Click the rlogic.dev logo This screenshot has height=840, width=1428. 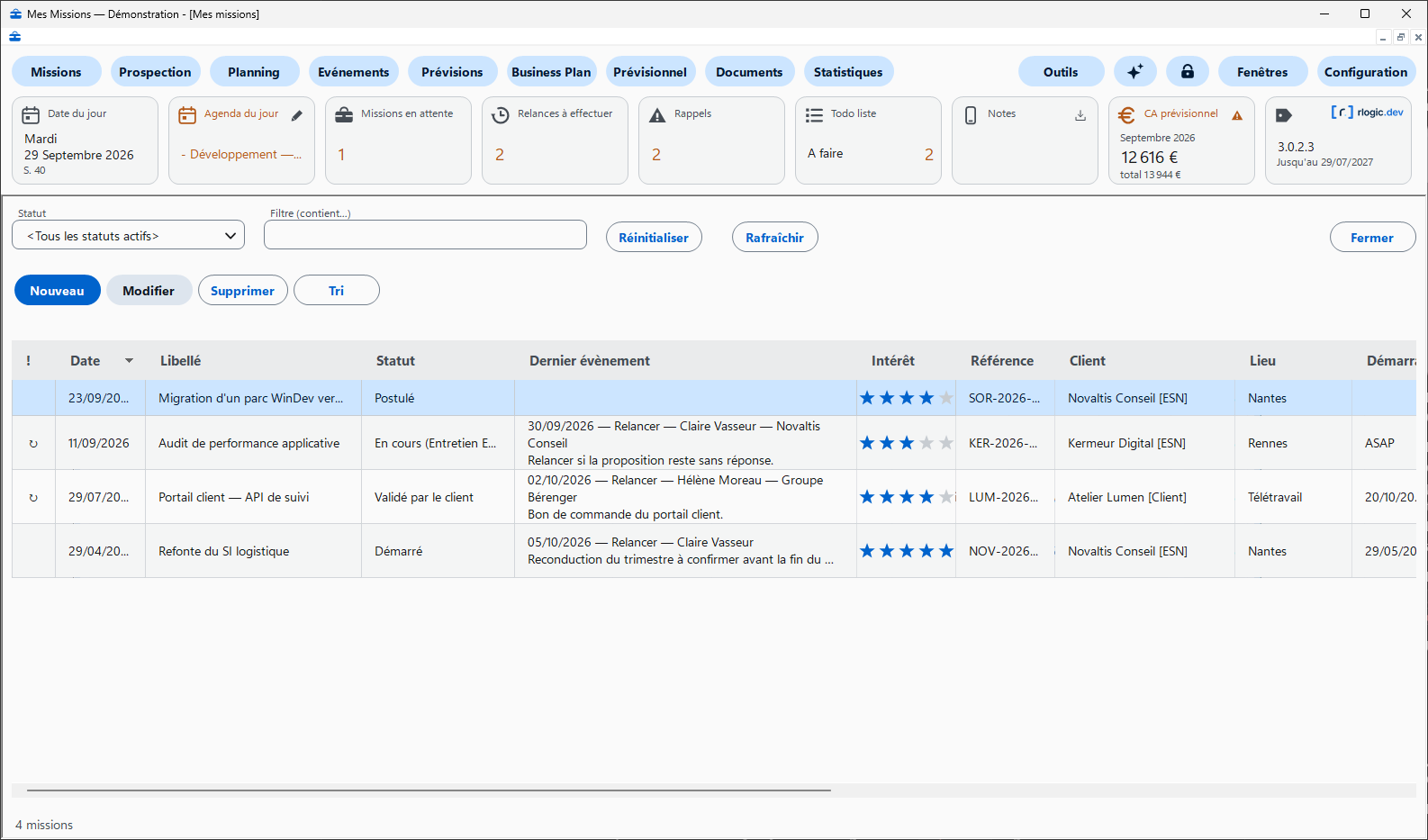coord(1367,113)
